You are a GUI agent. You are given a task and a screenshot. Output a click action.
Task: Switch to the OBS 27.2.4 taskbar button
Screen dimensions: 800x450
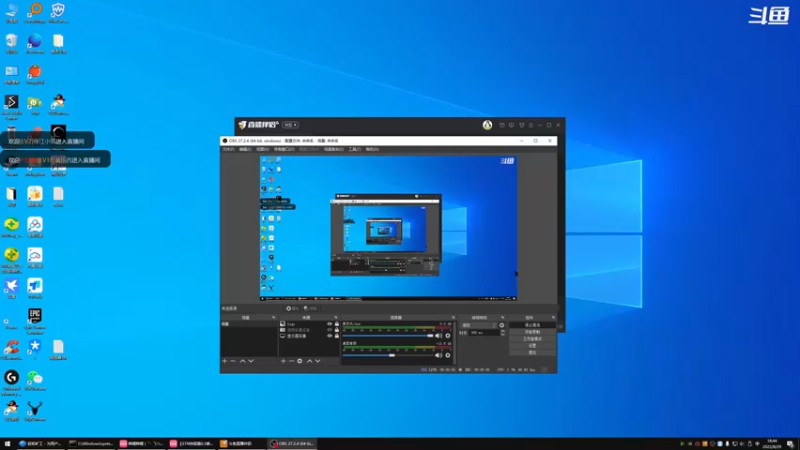293,443
